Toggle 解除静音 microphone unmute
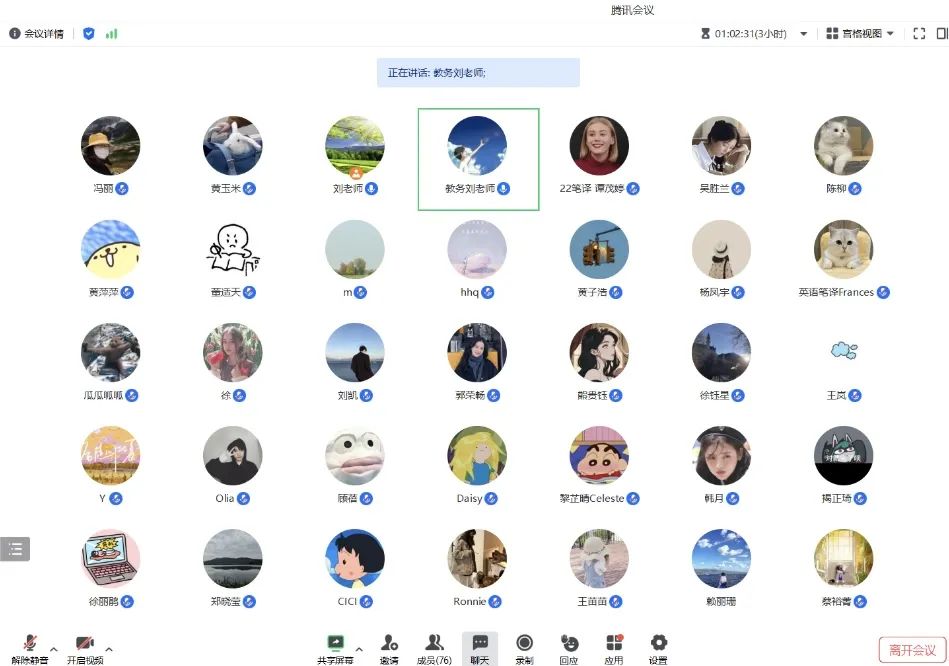The width and height of the screenshot is (949, 666). (x=31, y=644)
